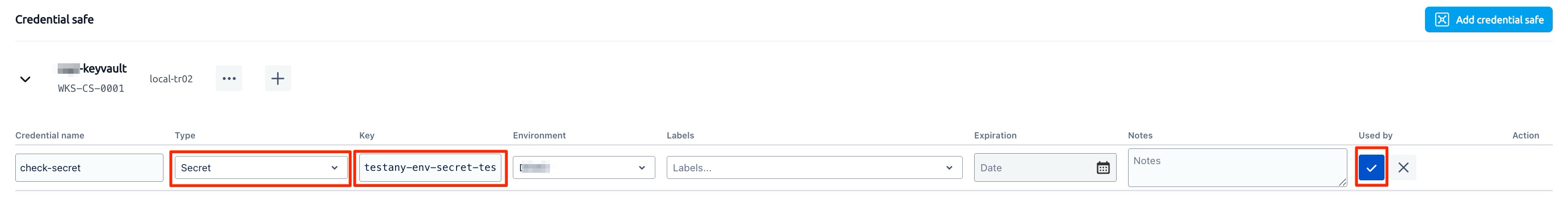1568x216 pixels.
Task: Click the Notes text area
Action: coord(1237,168)
